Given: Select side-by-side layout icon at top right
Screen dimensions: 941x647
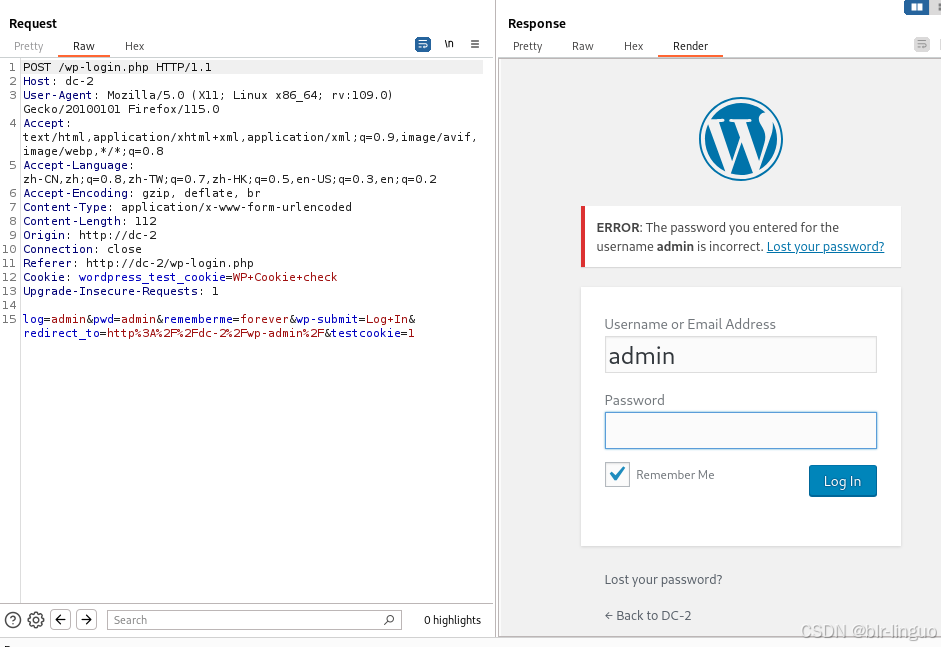Looking at the screenshot, I should [916, 7].
